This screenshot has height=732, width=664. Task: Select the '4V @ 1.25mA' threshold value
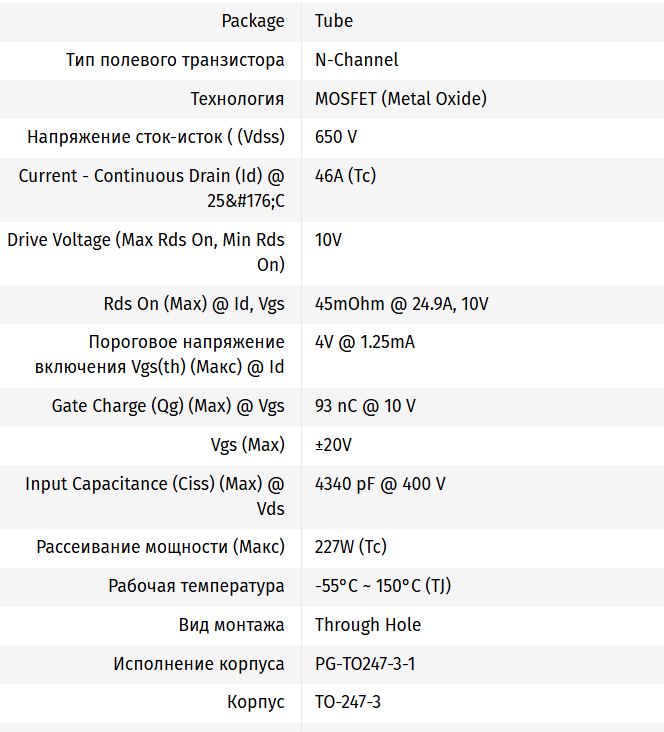click(x=364, y=342)
